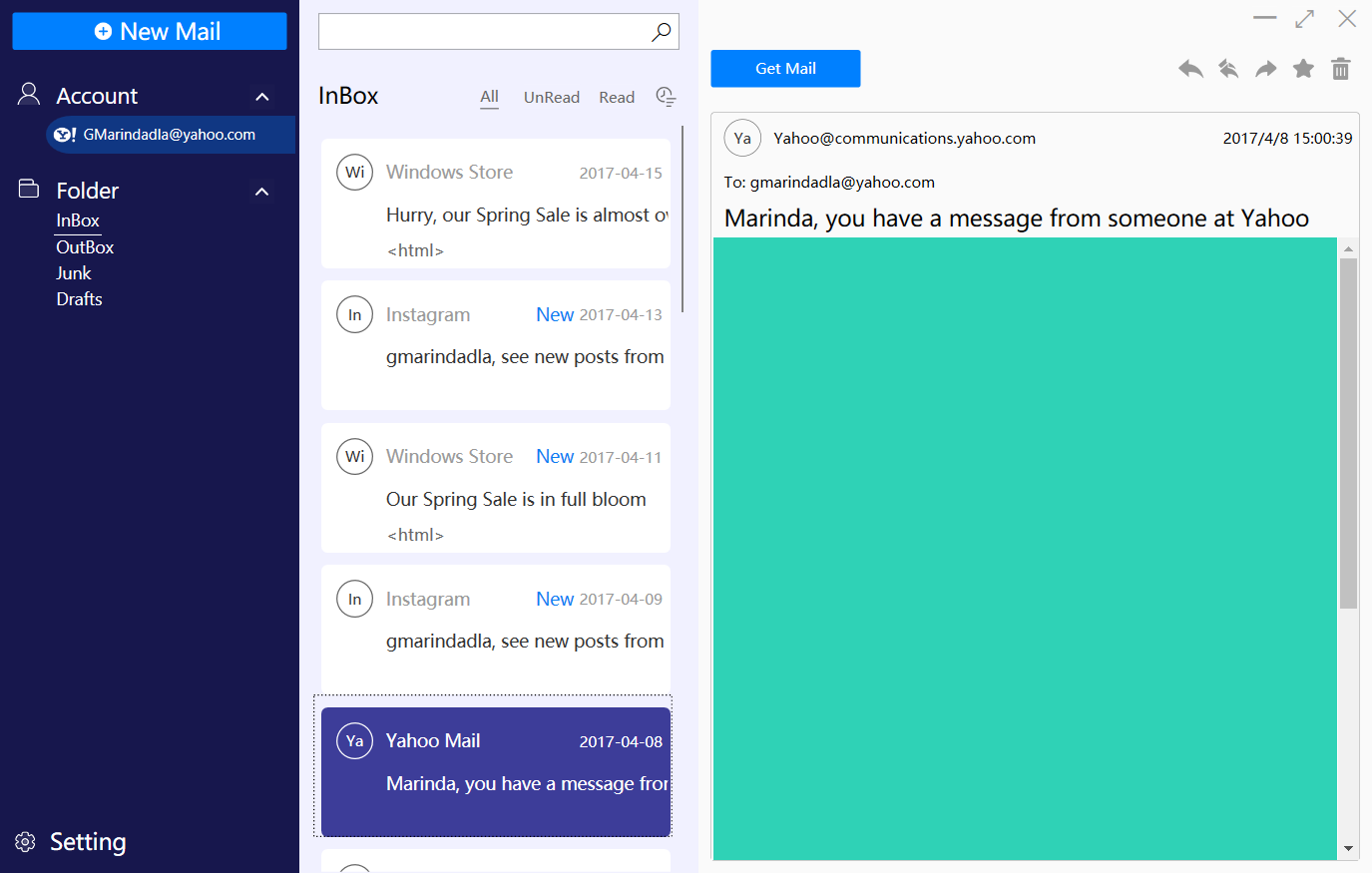Screen dimensions: 1372x873
Task: Compose a message with New Mail
Action: tap(150, 31)
